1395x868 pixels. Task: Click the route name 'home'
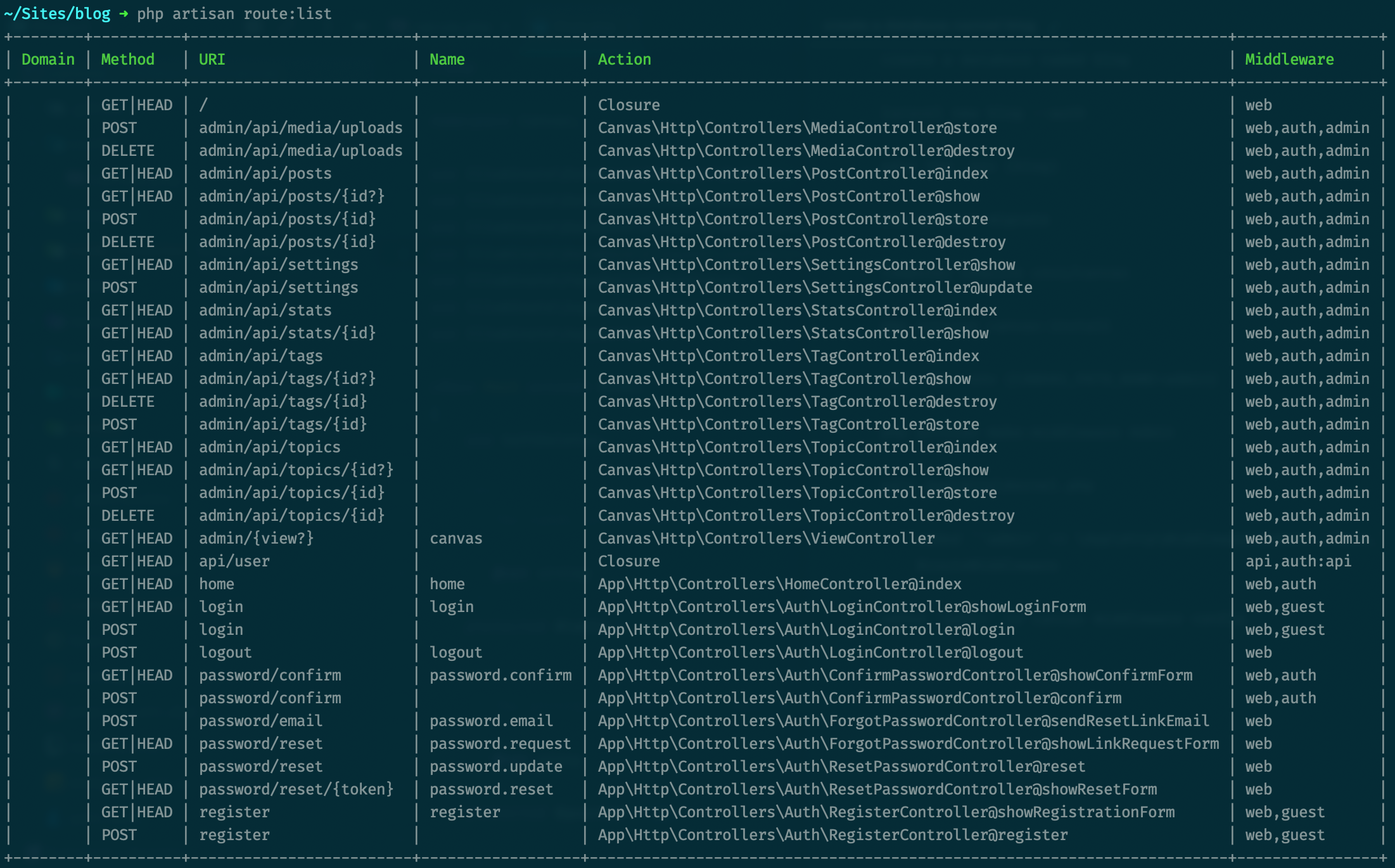pyautogui.click(x=447, y=584)
